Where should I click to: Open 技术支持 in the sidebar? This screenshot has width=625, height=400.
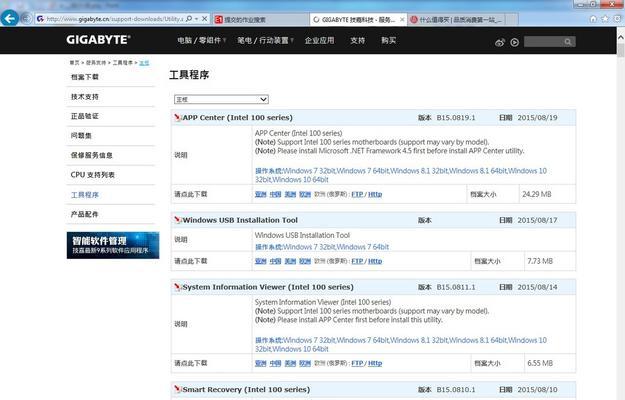(85, 96)
